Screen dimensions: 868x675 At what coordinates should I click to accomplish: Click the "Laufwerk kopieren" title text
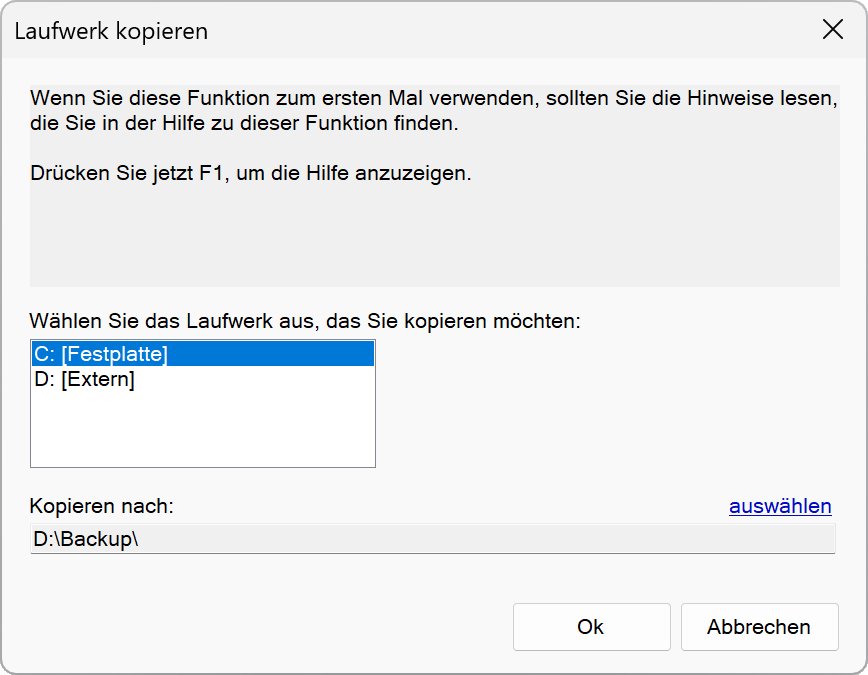click(111, 31)
